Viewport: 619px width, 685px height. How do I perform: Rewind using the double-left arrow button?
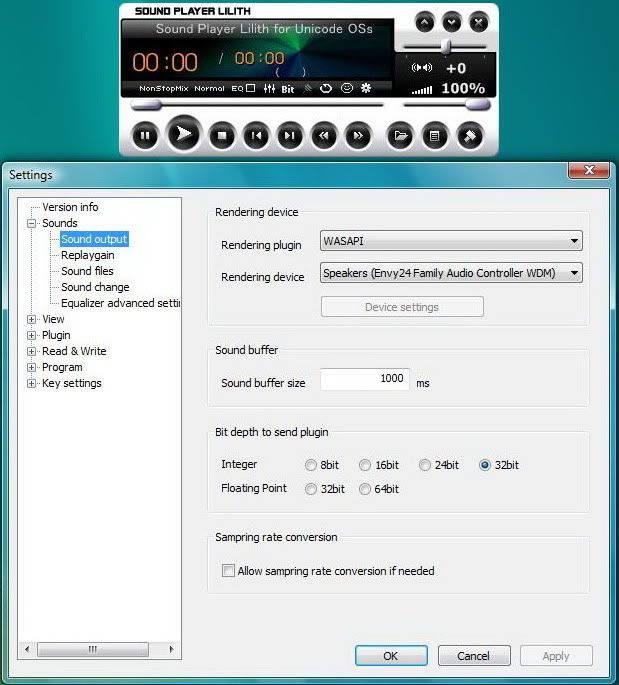pyautogui.click(x=324, y=136)
